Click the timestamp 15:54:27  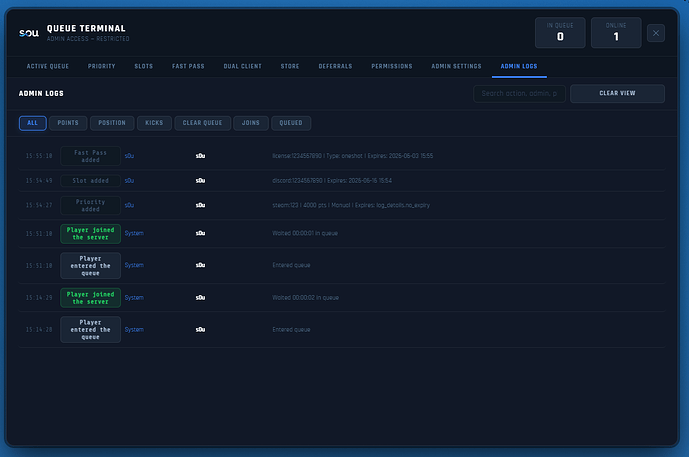click(x=39, y=205)
